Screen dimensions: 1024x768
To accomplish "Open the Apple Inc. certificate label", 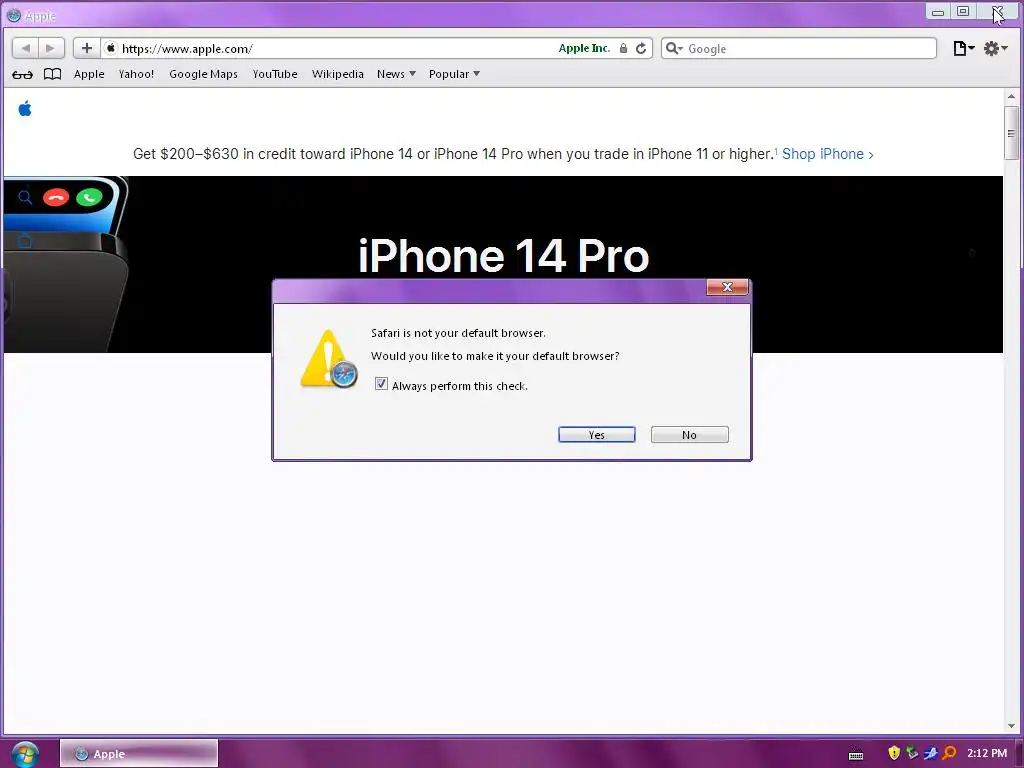I will (584, 48).
